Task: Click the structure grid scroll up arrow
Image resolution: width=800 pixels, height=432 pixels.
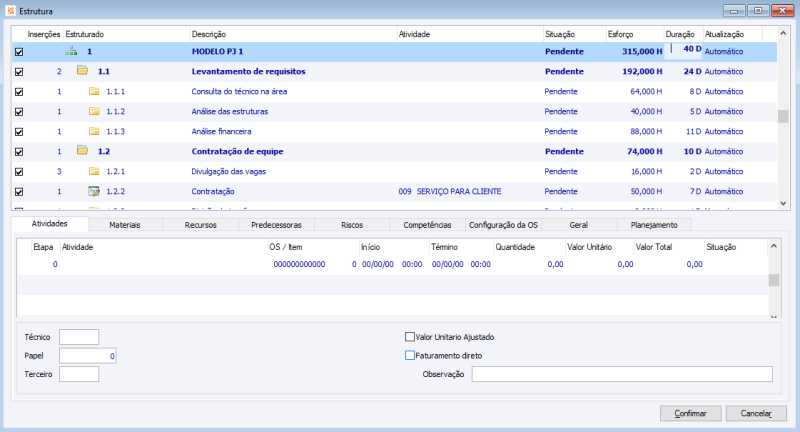Action: tap(783, 33)
